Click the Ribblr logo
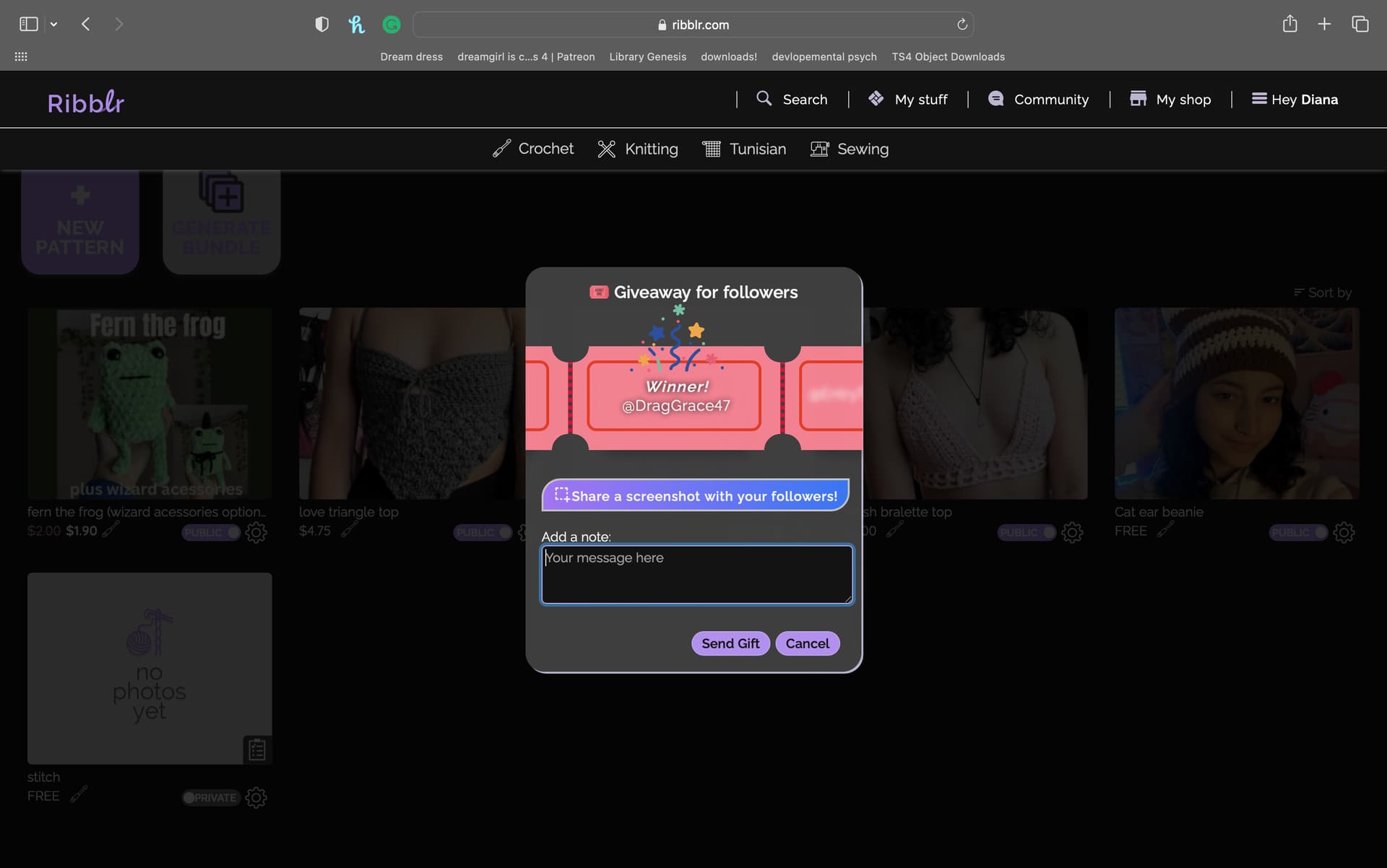Viewport: 1387px width, 868px height. [86, 102]
